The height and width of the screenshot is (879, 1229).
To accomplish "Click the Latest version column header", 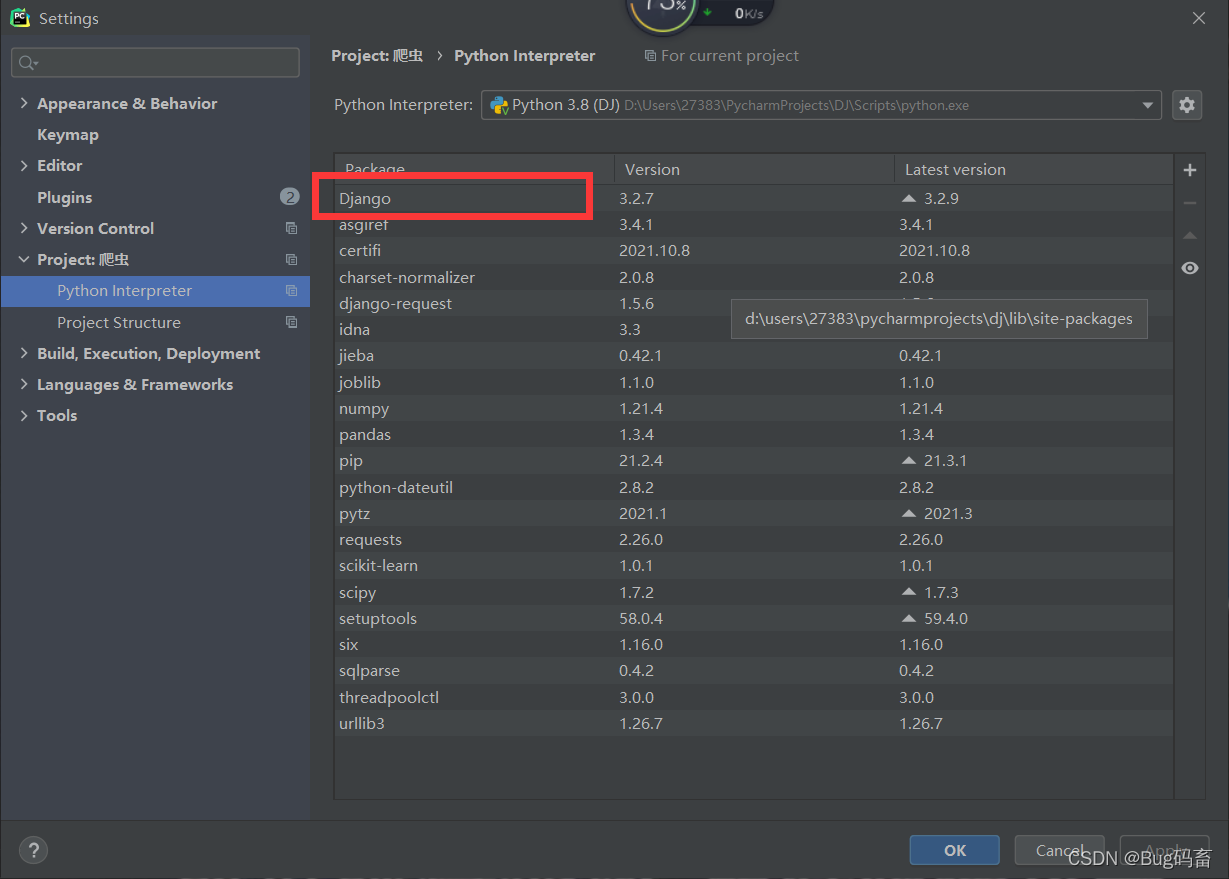I will pyautogui.click(x=1033, y=169).
